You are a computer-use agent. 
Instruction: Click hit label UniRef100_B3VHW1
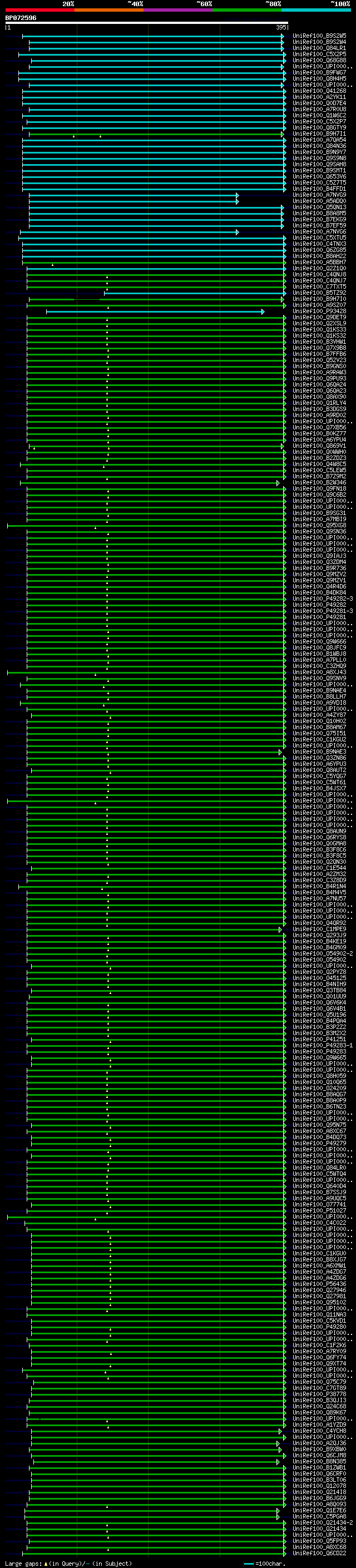319,342
